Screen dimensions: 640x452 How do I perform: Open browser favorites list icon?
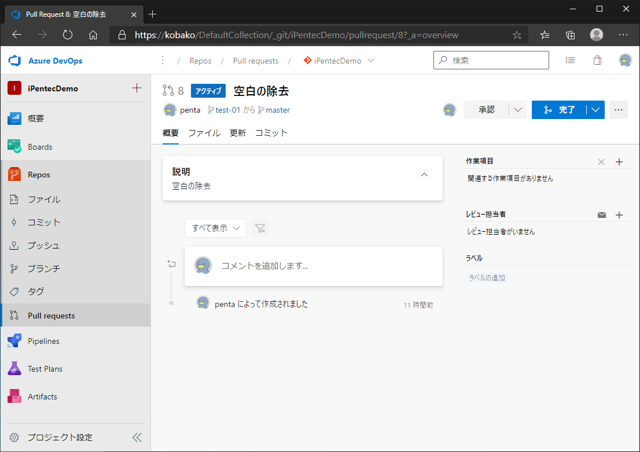pos(544,35)
